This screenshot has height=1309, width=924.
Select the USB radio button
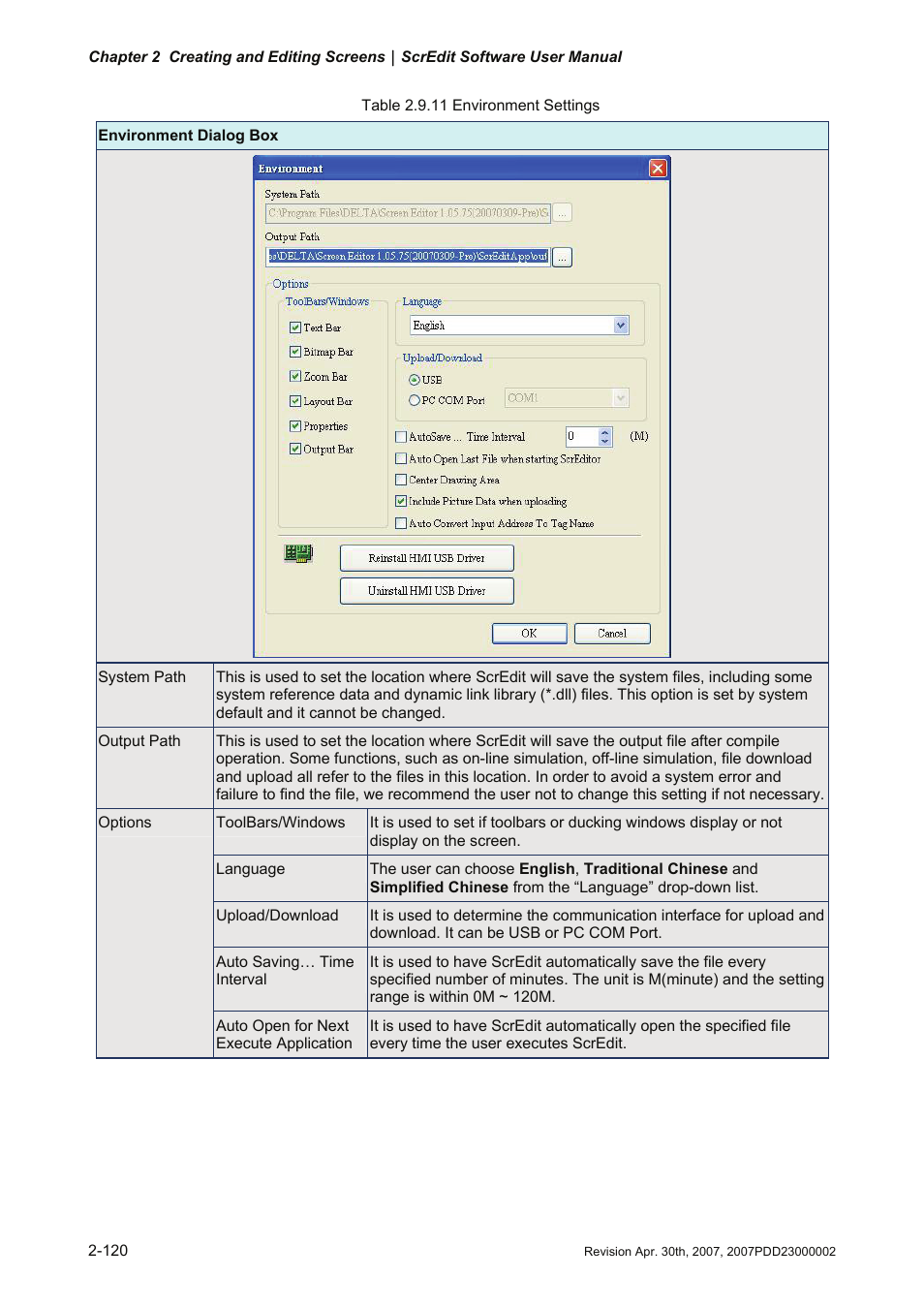click(x=415, y=380)
